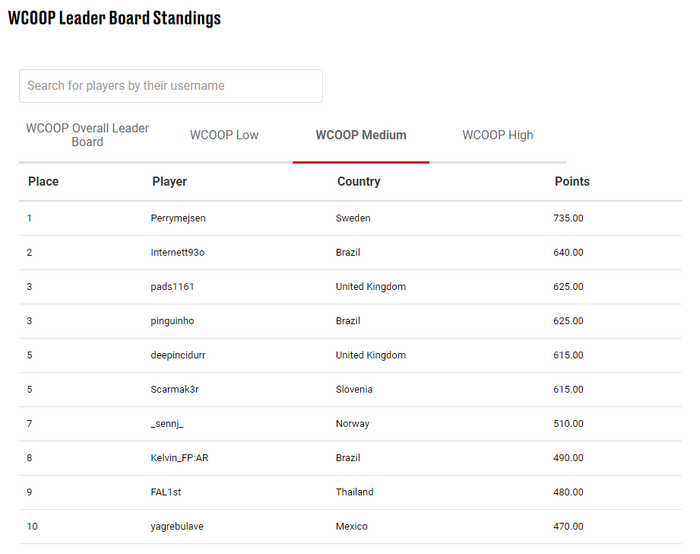
Task: Select the Internett93o player row
Action: [x=350, y=253]
